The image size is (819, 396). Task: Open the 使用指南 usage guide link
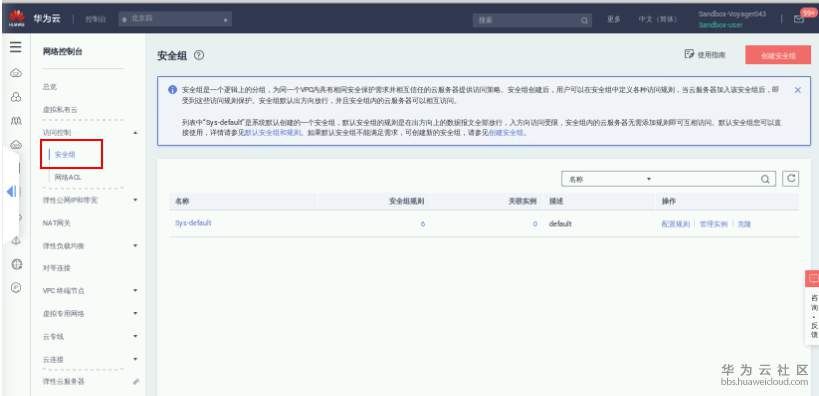point(705,54)
